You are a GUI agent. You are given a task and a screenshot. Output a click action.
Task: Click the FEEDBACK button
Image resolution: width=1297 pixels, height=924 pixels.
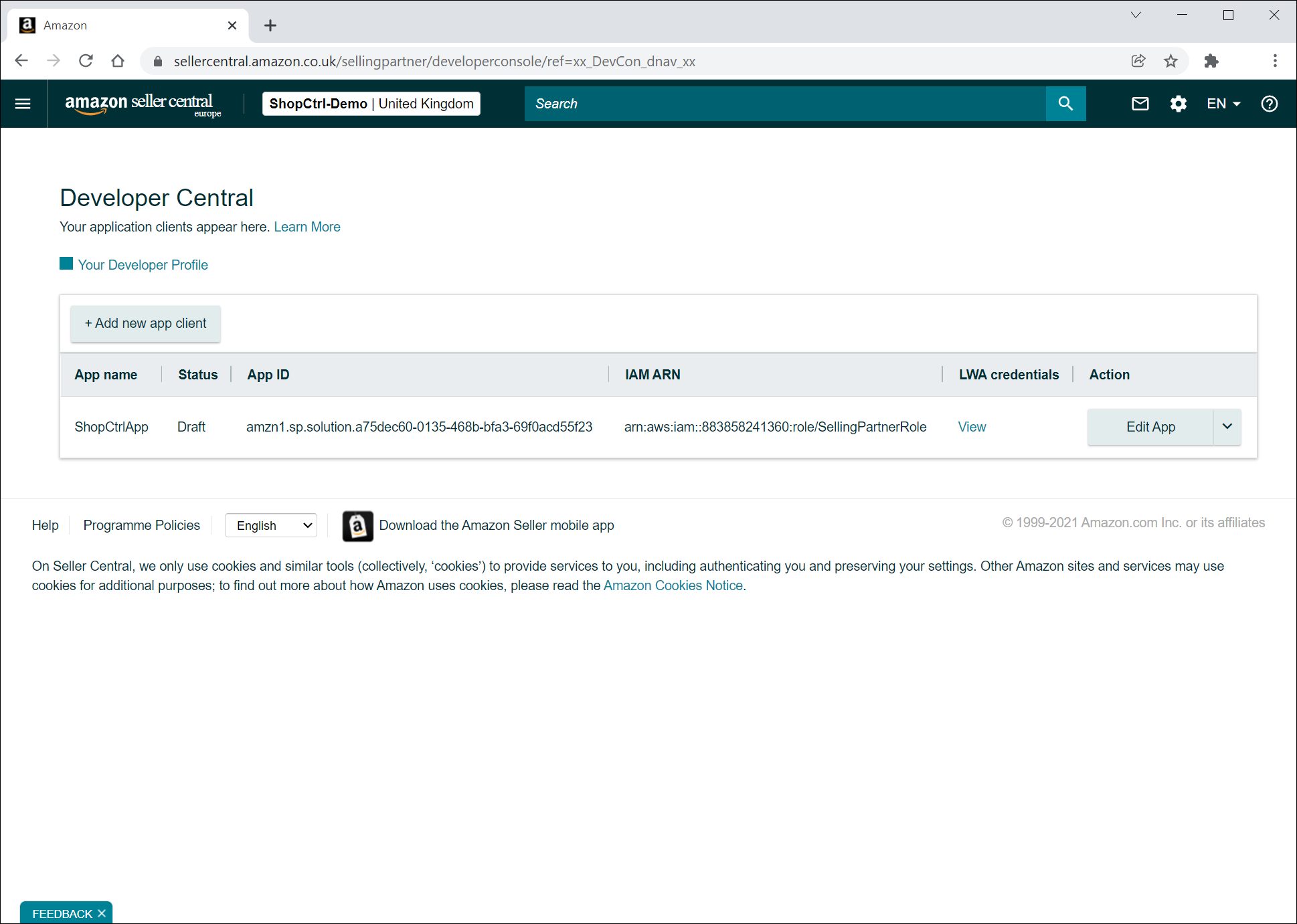coord(62,913)
